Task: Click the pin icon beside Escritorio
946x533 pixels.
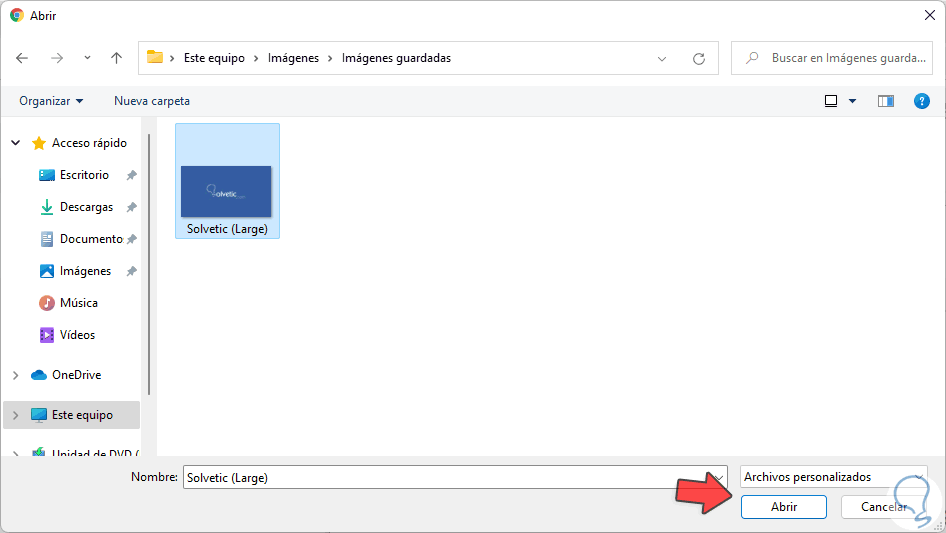Action: [x=132, y=175]
